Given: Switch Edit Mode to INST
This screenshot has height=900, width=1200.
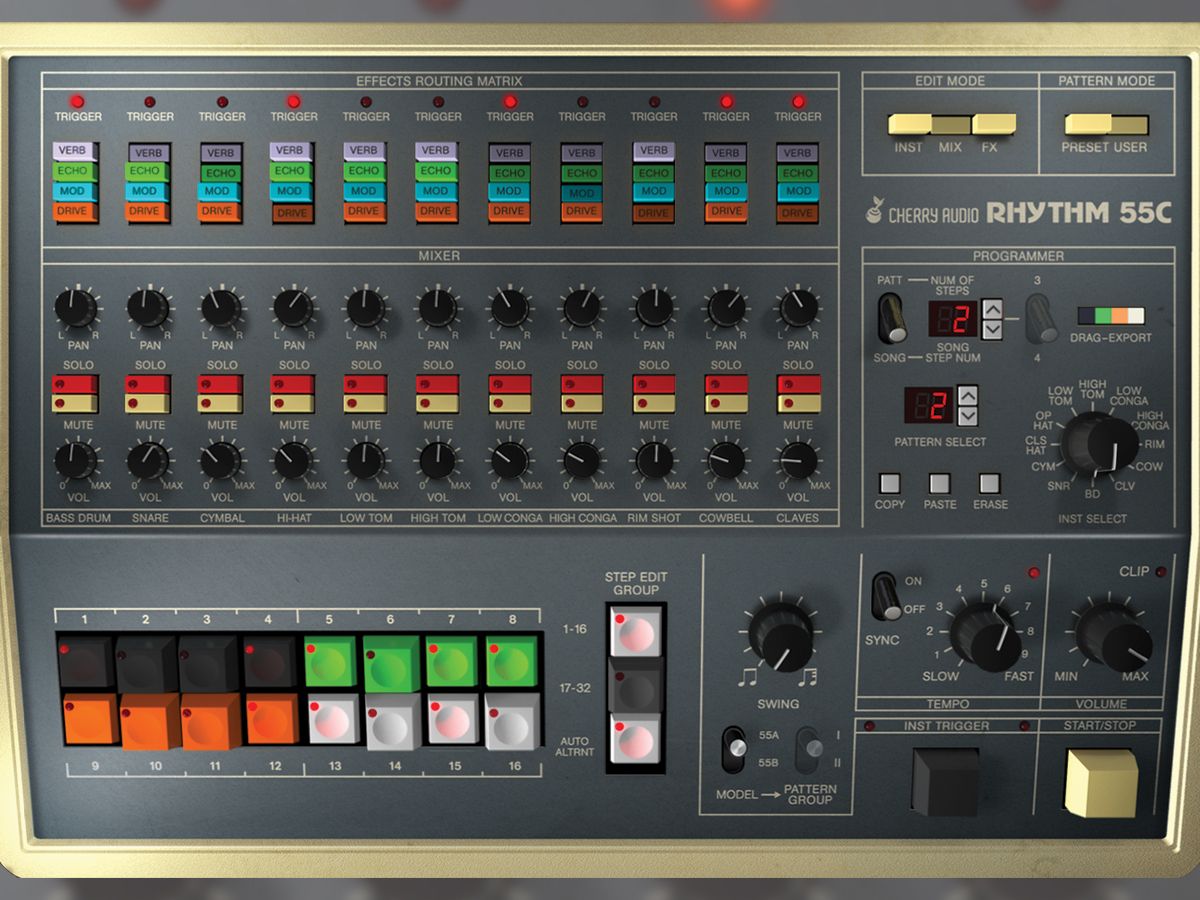Looking at the screenshot, I should pyautogui.click(x=909, y=125).
